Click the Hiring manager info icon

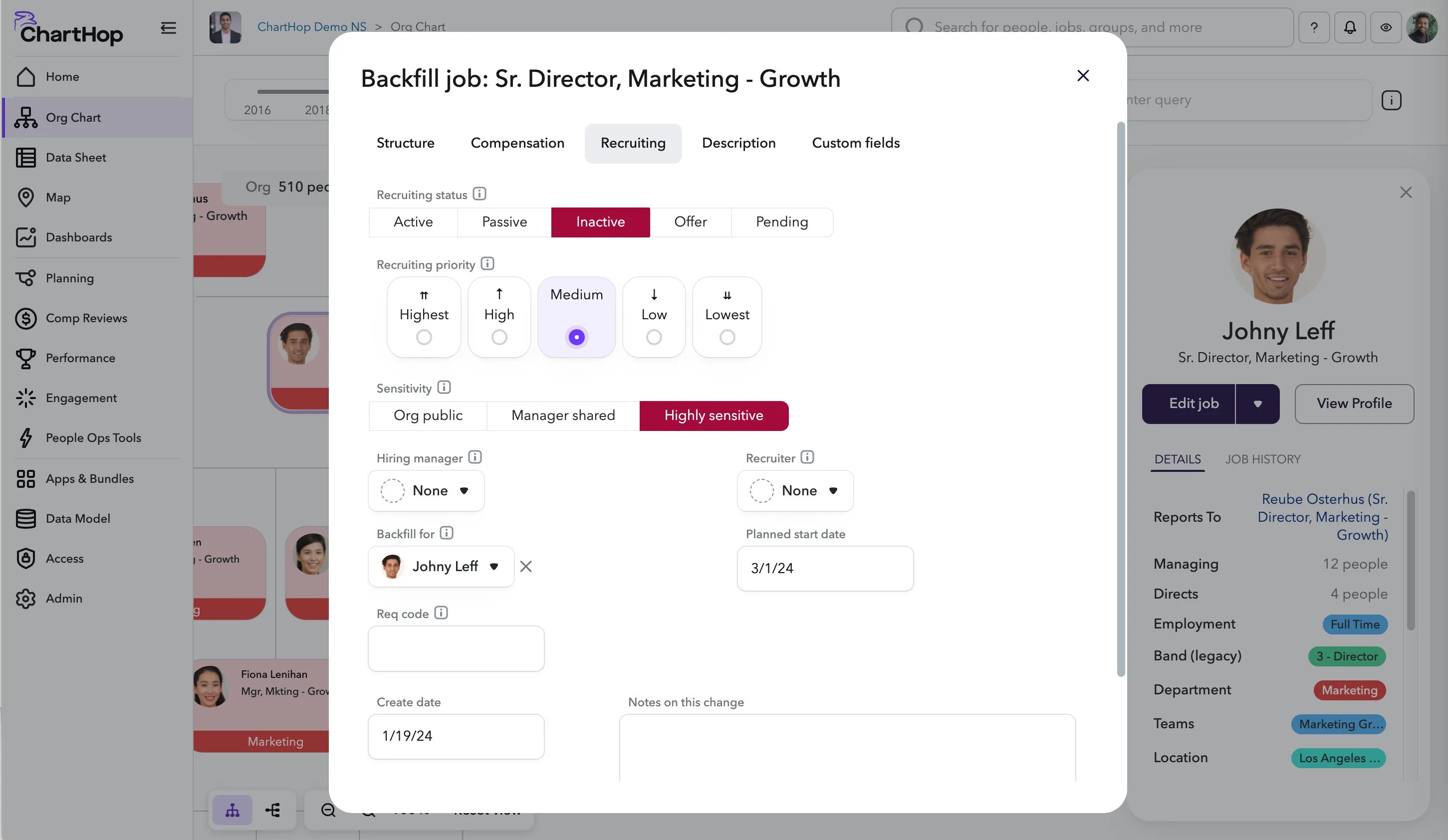(x=475, y=457)
